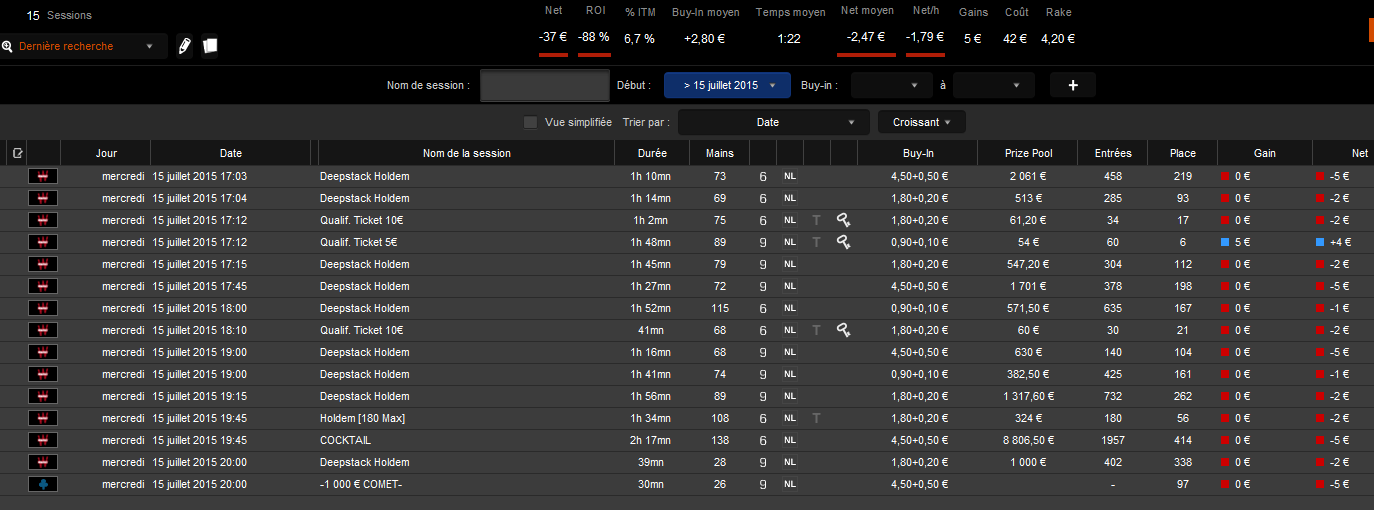Click NL badge in 19:15 Deepstack Holdem row
1374x510 pixels.
click(790, 396)
